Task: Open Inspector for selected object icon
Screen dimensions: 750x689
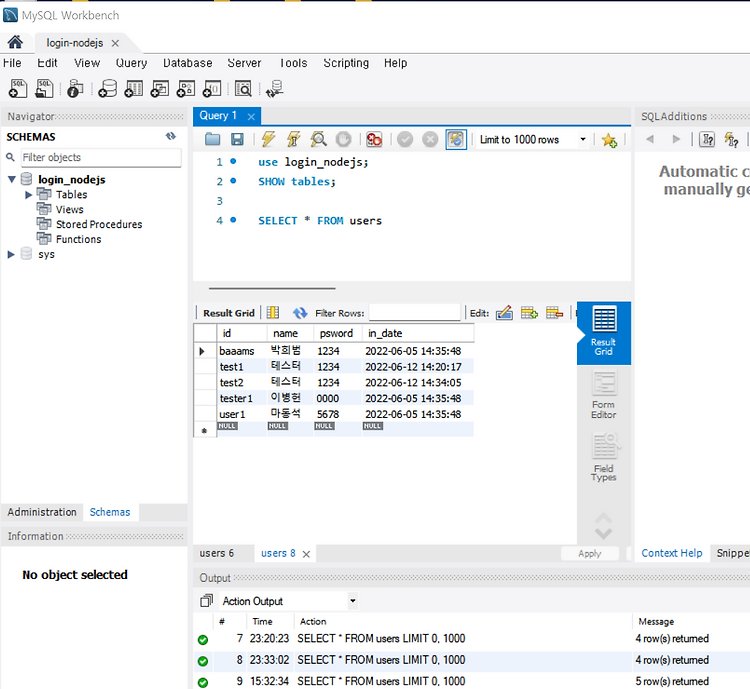Action: coord(75,89)
